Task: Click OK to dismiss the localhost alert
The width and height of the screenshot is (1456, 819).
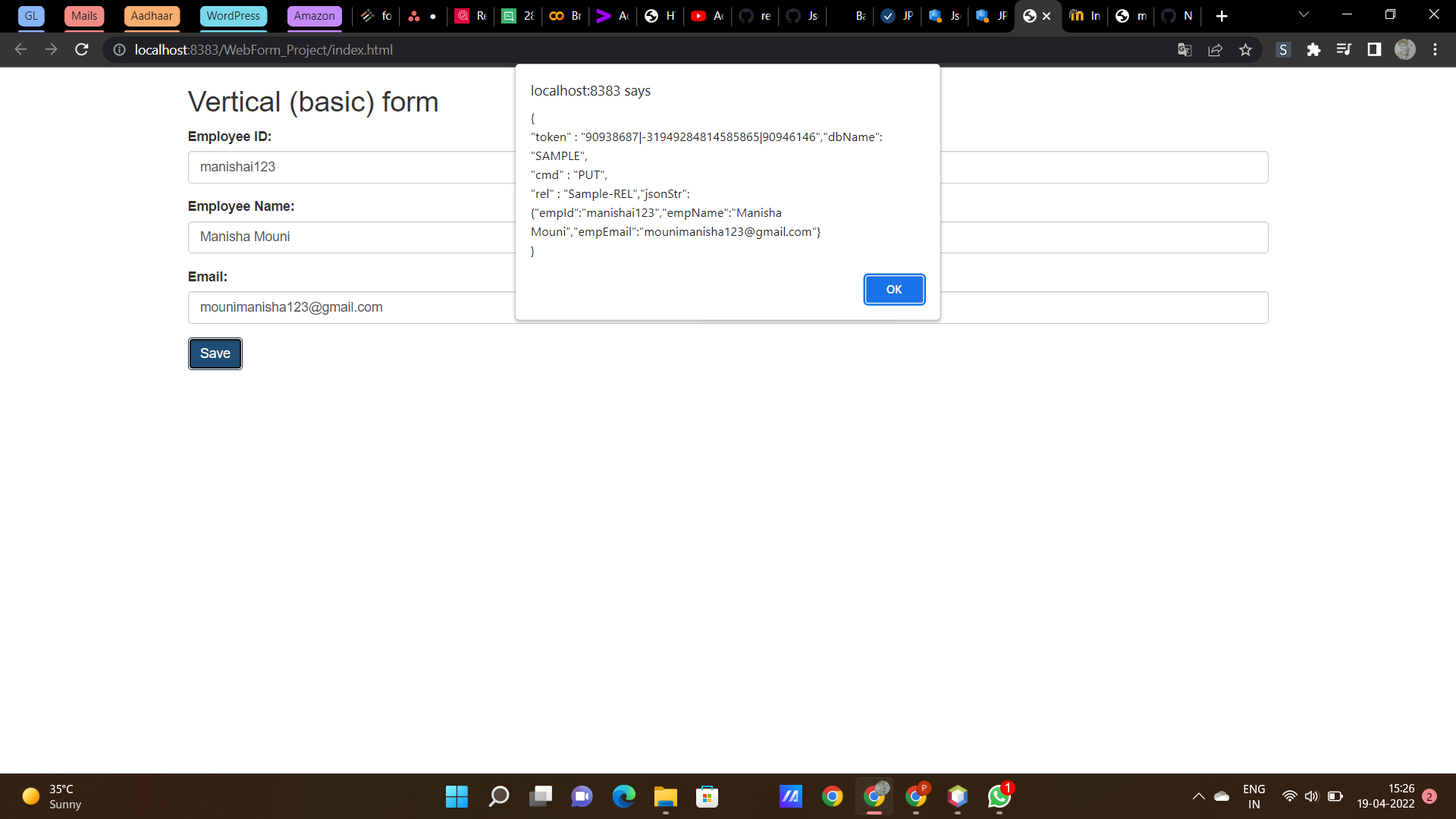Action: (x=894, y=290)
